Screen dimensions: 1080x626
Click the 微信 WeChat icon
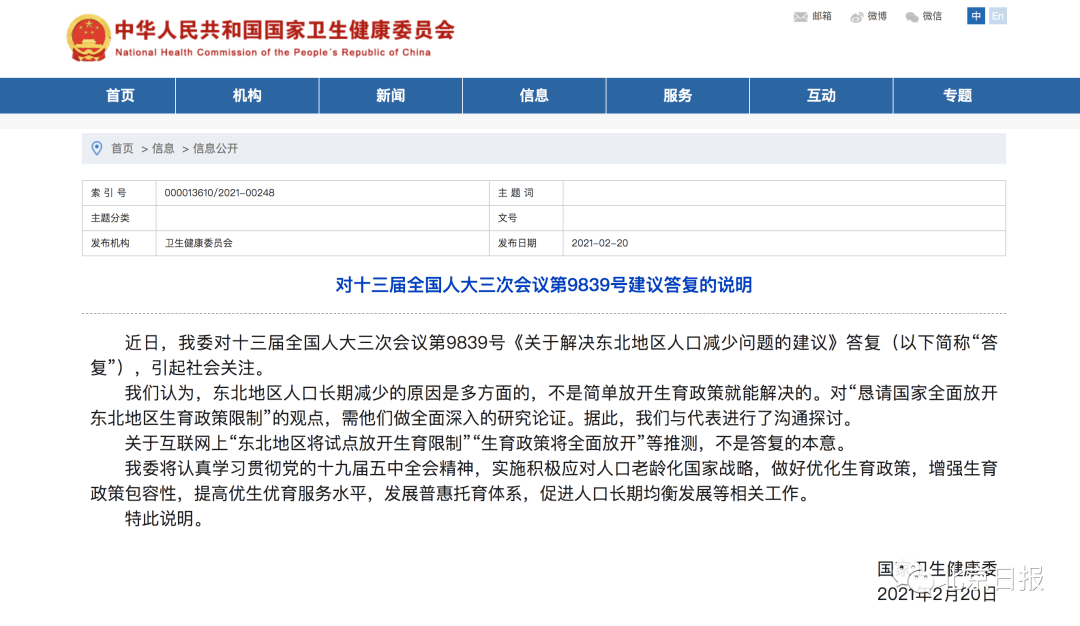coord(911,17)
